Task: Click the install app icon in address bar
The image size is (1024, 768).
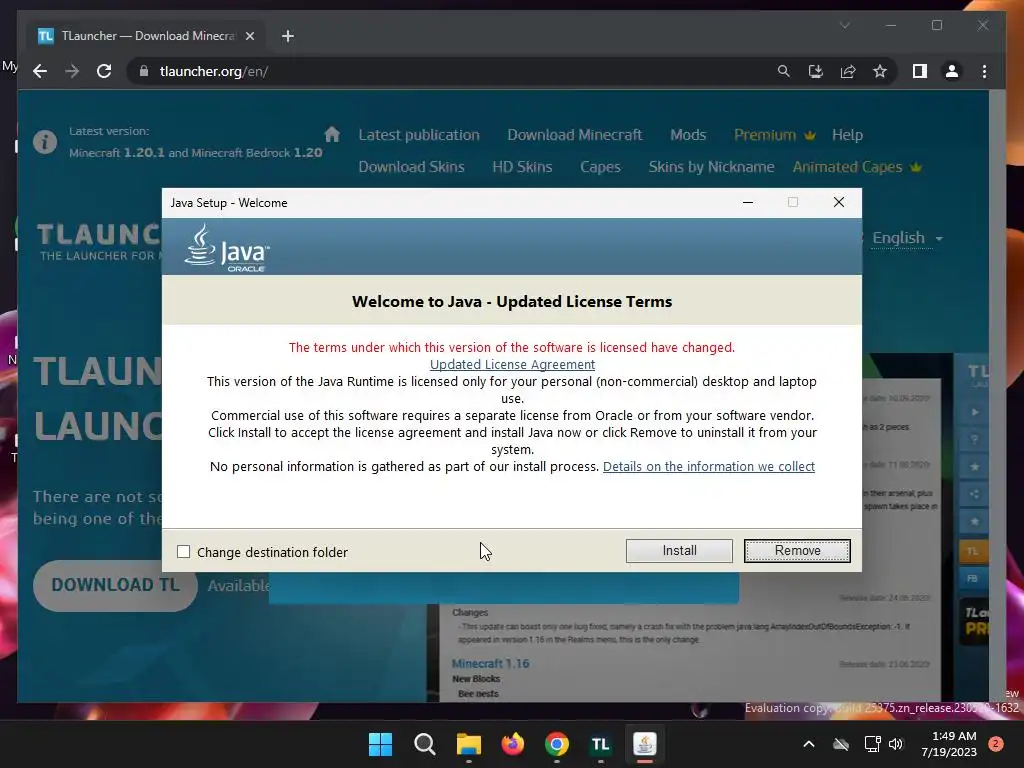Action: (816, 71)
